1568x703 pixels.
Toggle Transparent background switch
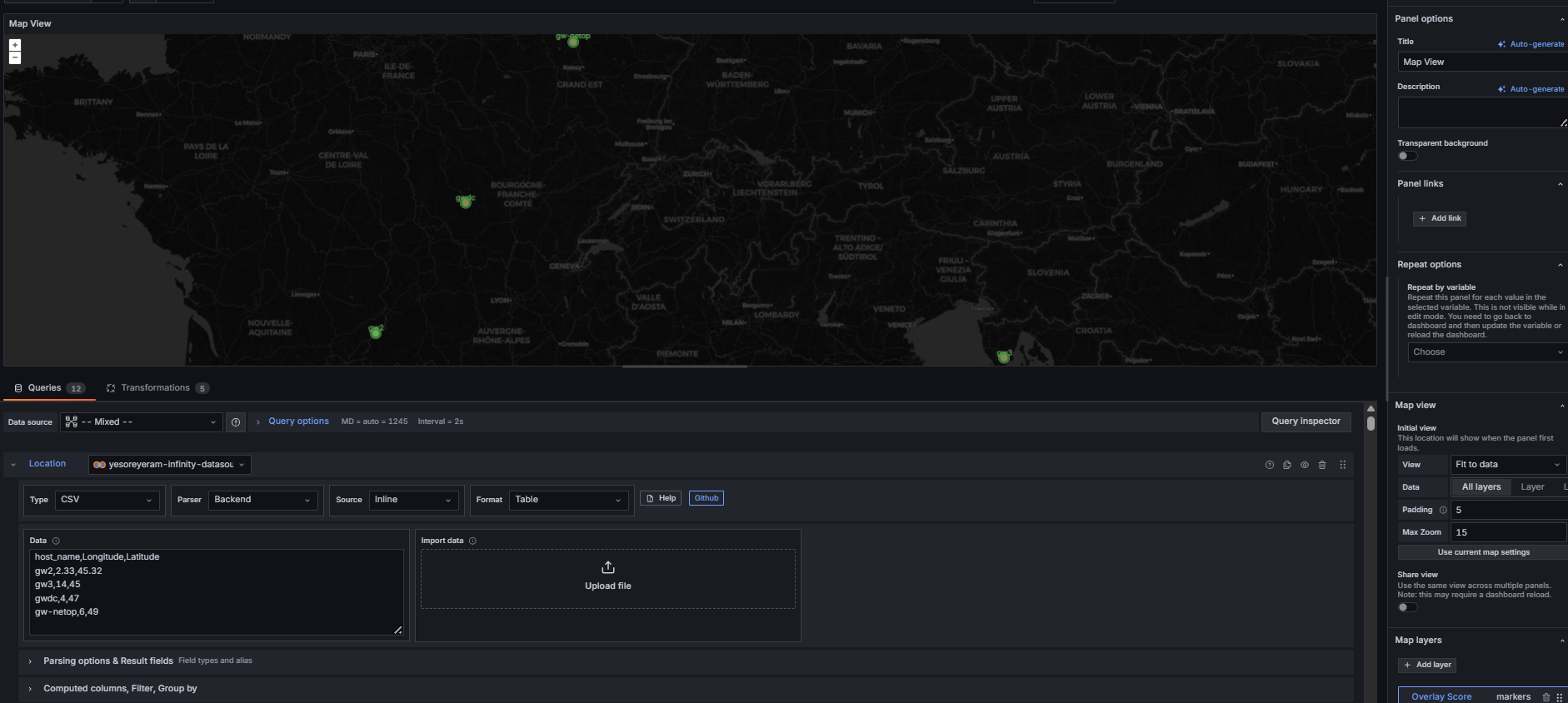pyautogui.click(x=1407, y=156)
